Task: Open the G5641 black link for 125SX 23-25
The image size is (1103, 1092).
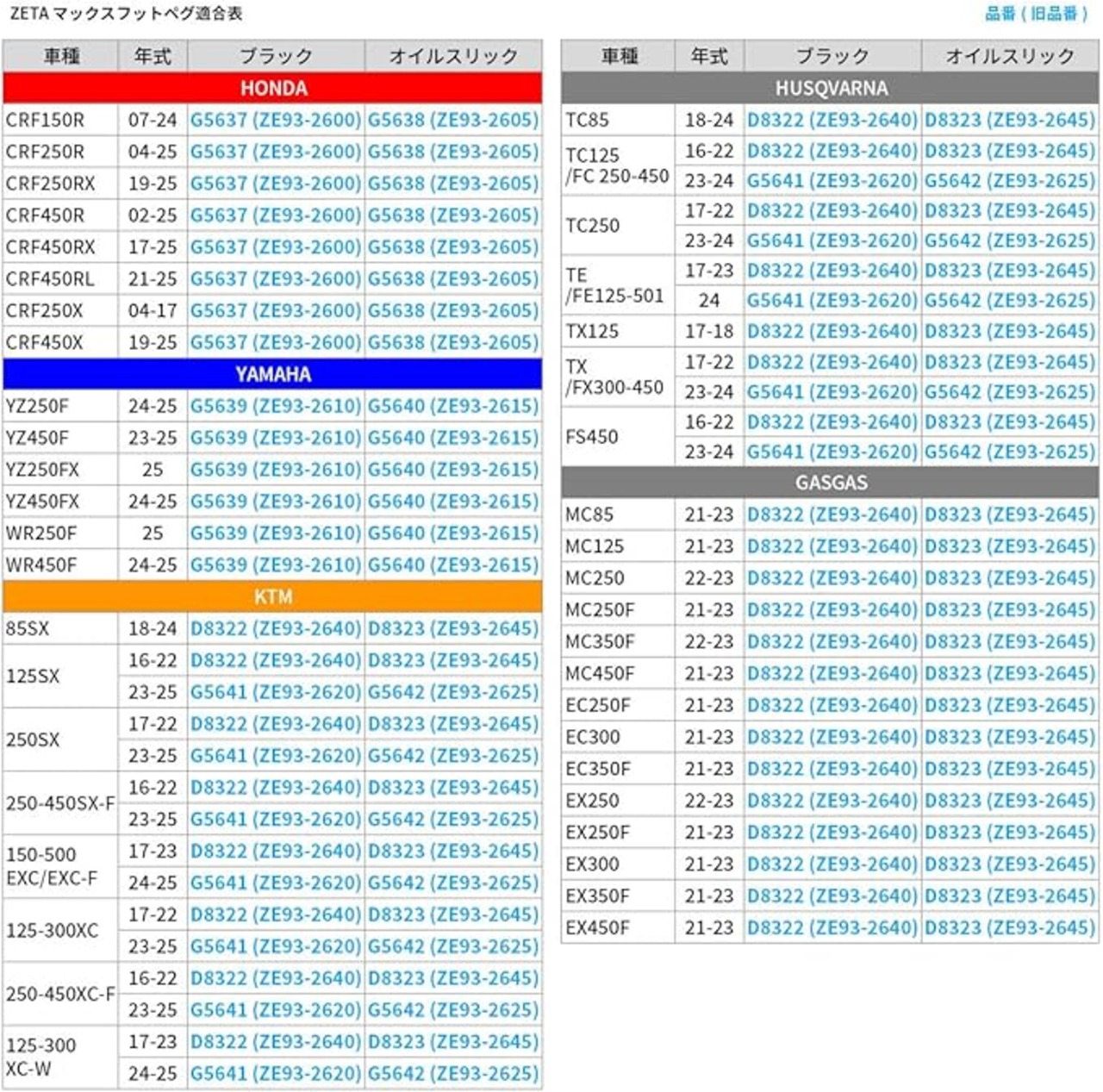Action: tap(275, 692)
